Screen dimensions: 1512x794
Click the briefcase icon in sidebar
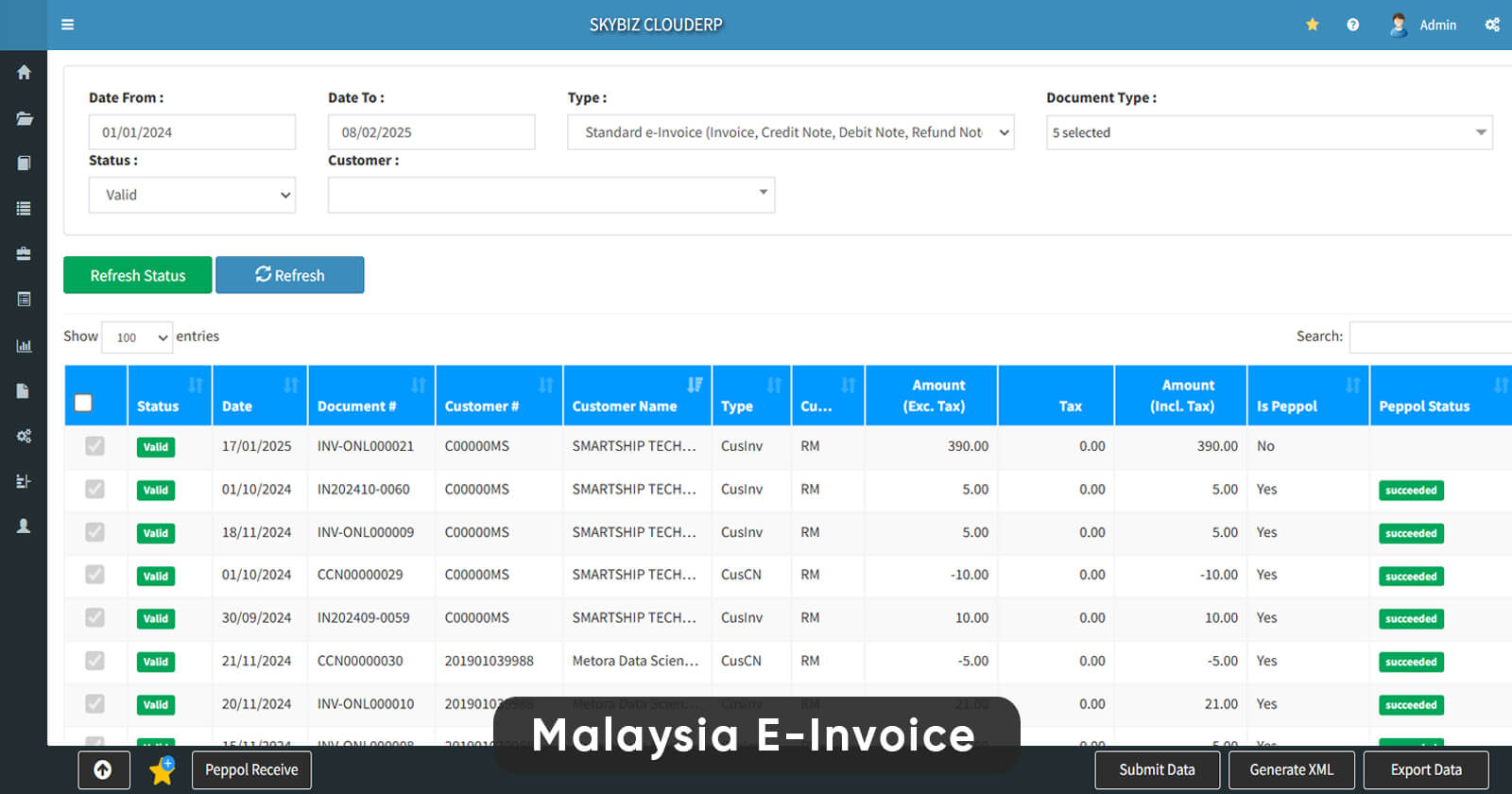coord(24,253)
